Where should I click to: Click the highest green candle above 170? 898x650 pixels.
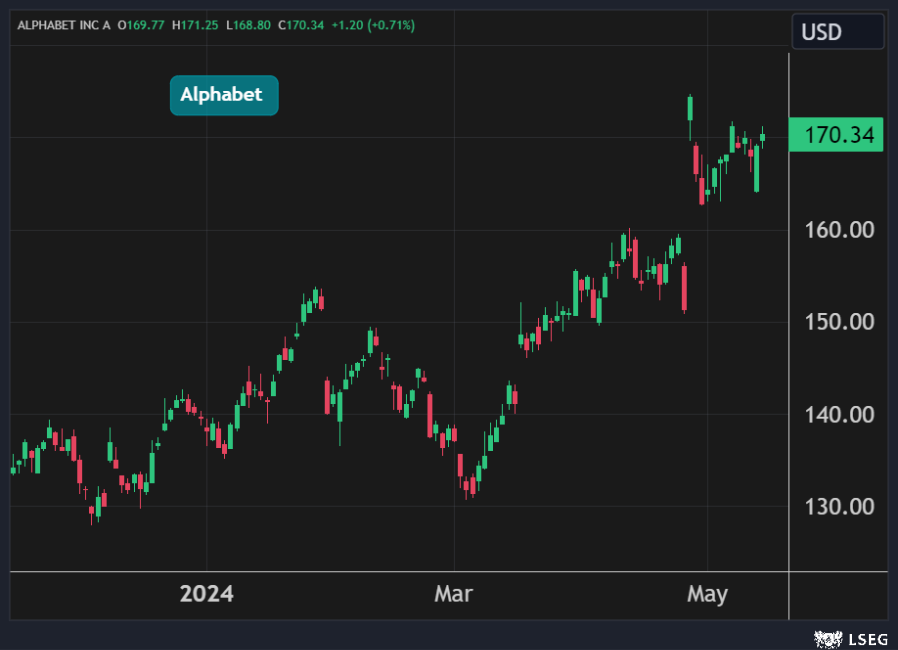tap(690, 108)
